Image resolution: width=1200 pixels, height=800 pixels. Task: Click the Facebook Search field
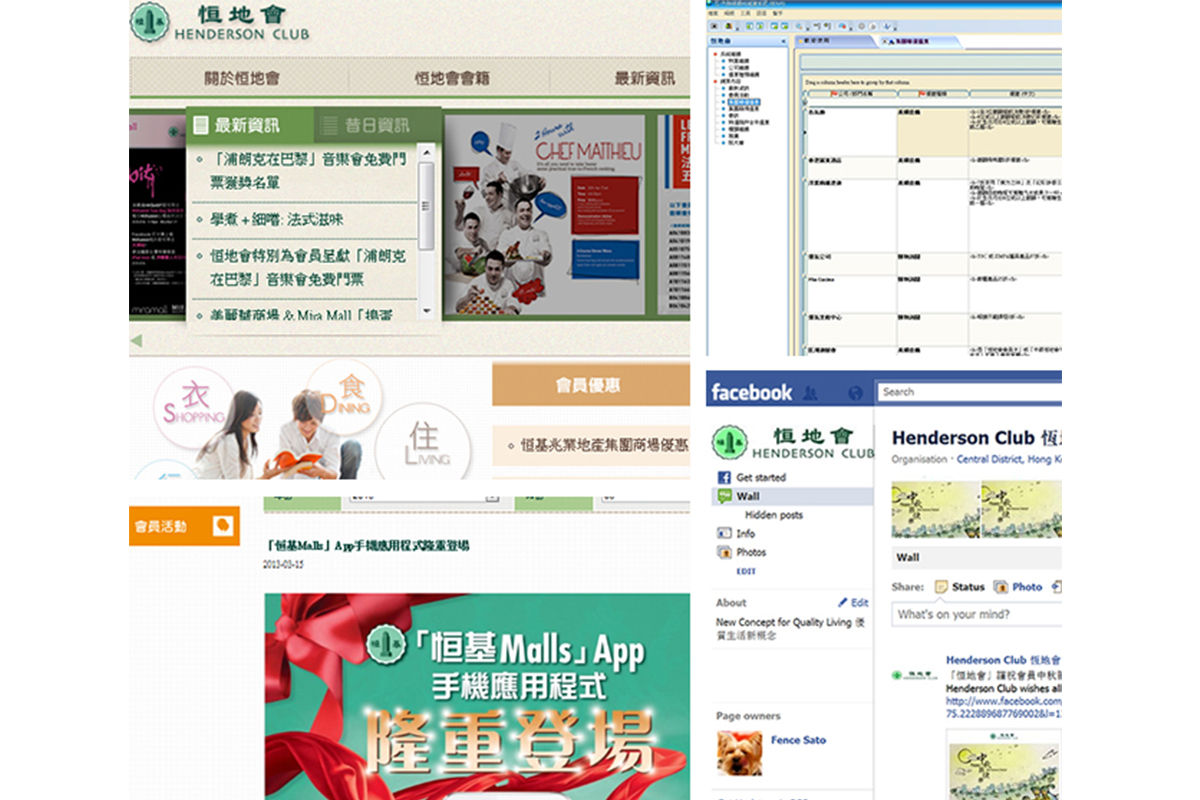point(969,392)
